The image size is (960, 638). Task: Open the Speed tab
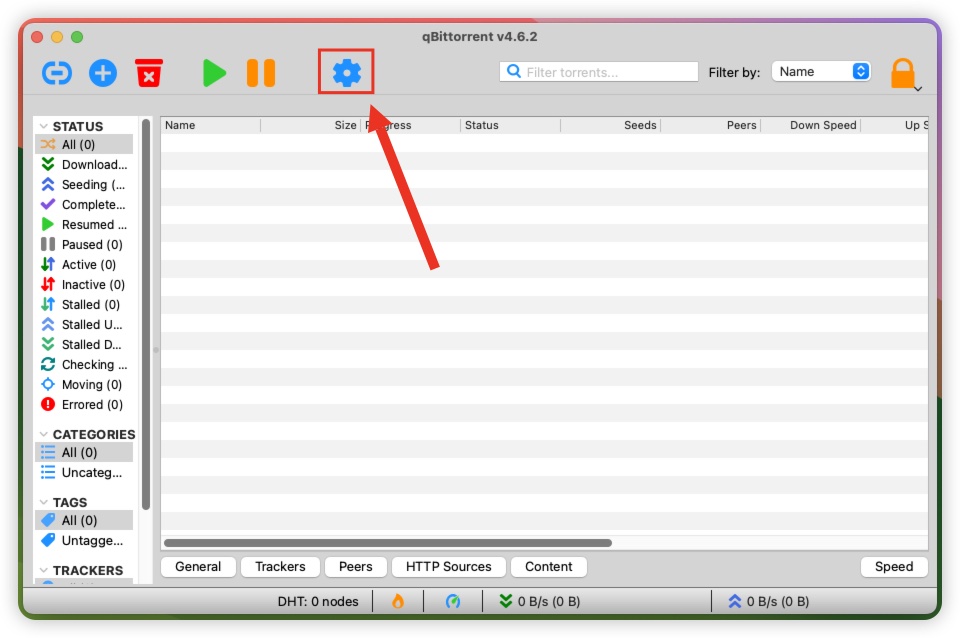point(894,566)
